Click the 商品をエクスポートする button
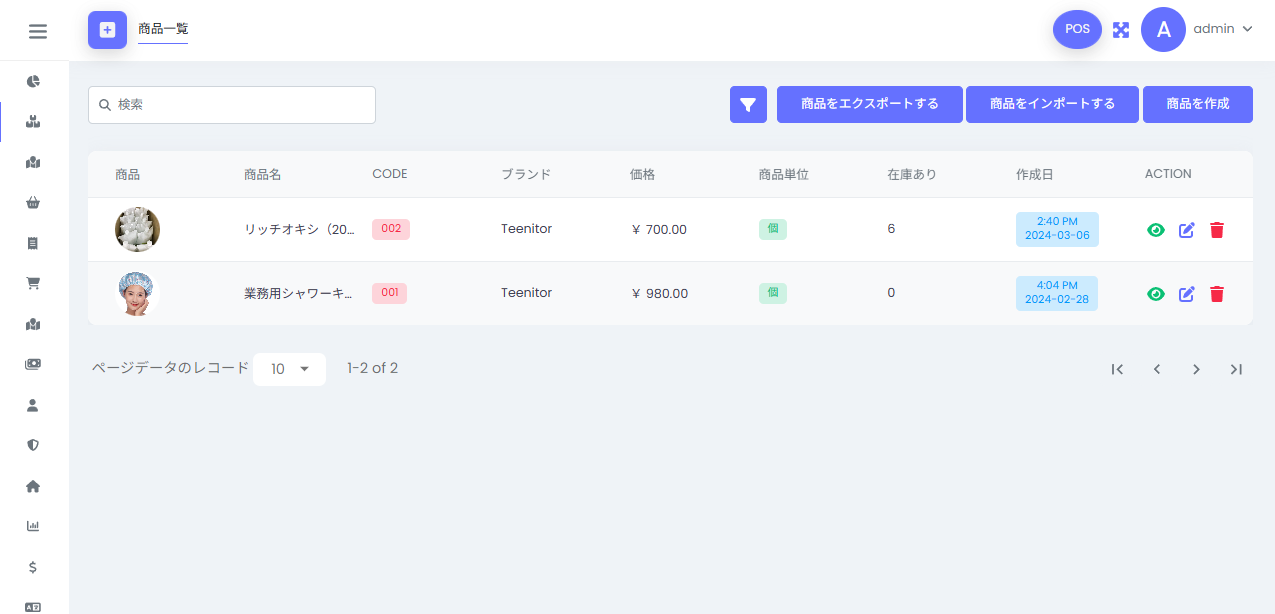The image size is (1275, 614). coord(869,104)
